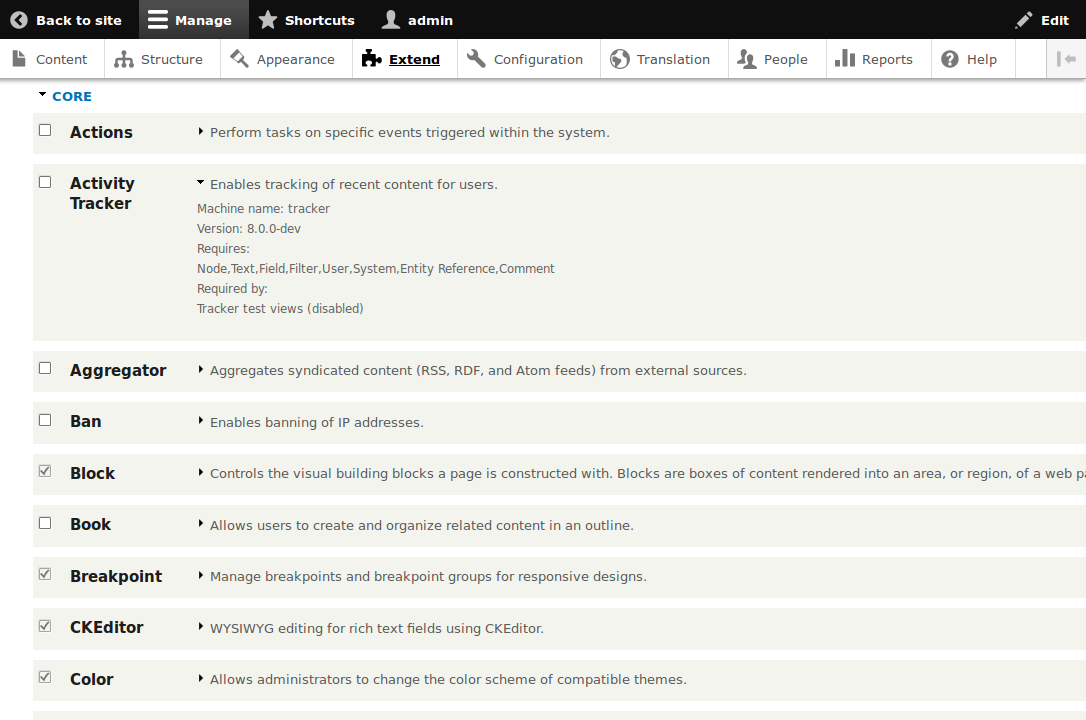Click the Edit button label
The width and height of the screenshot is (1086, 720).
pos(1055,21)
